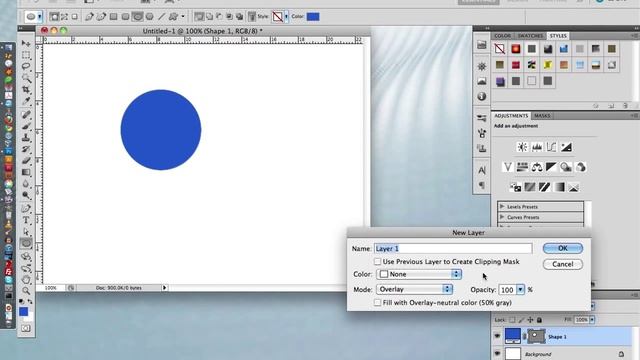Add a Curves adjustment
Screen dimensions: 640x360
click(x=551, y=147)
